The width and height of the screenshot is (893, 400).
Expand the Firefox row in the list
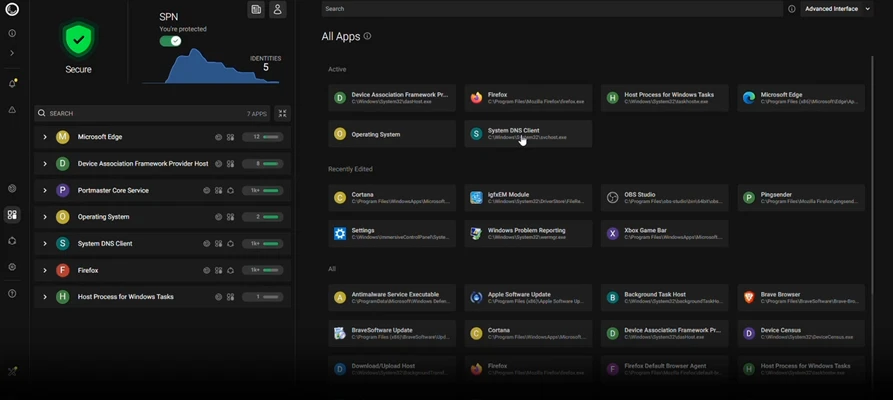44,270
